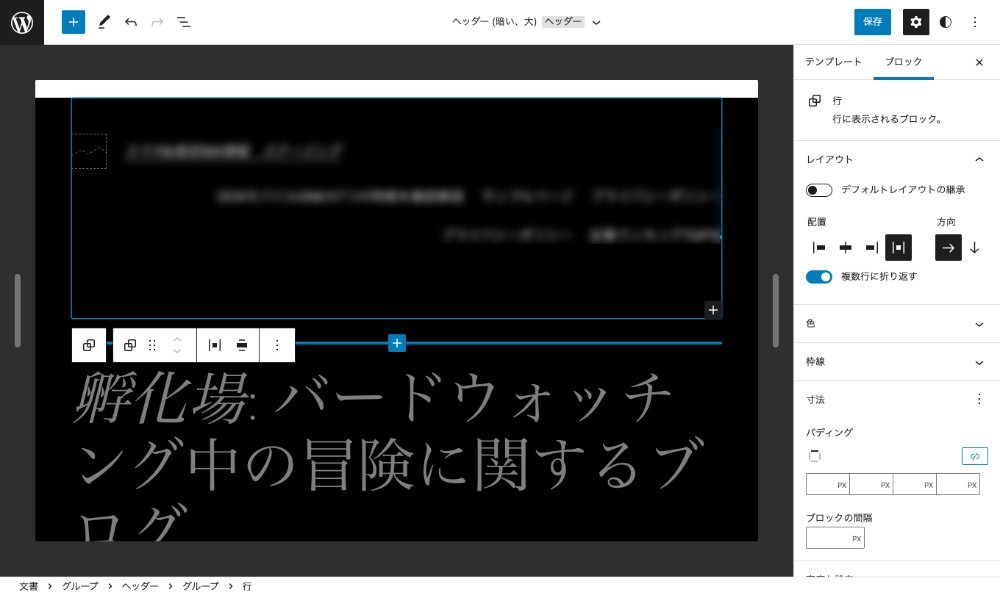Open the Styles half-circle icon

946,22
